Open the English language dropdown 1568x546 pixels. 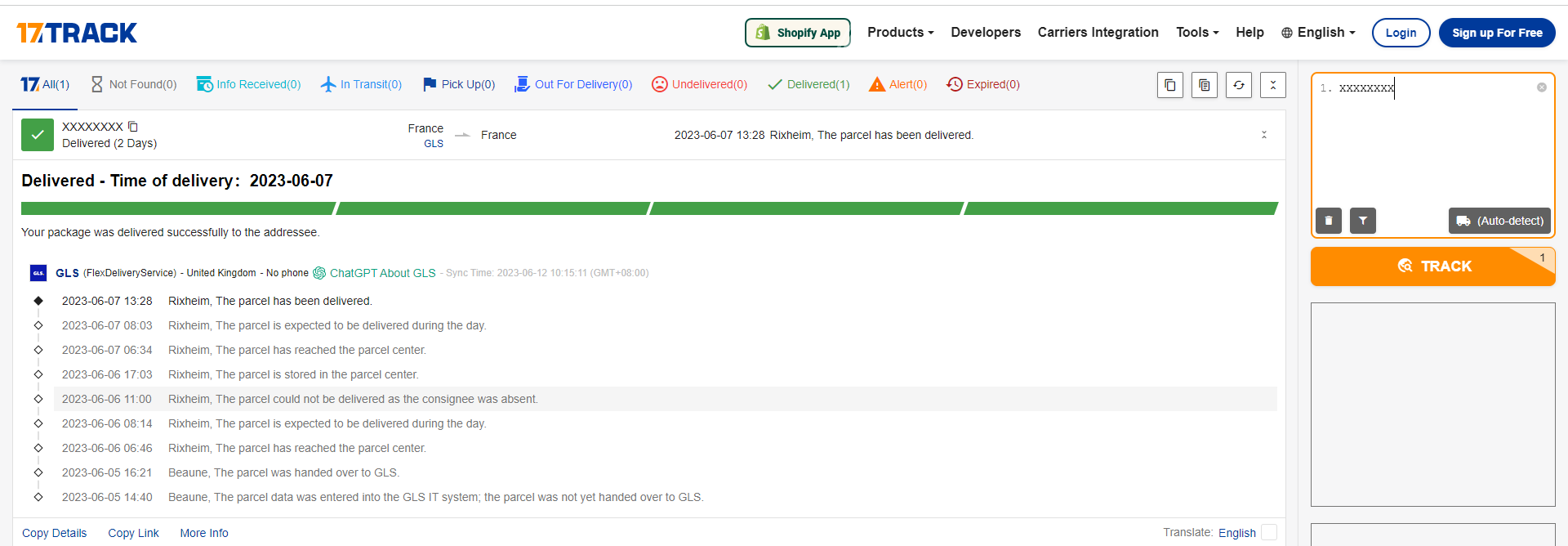[x=1318, y=33]
